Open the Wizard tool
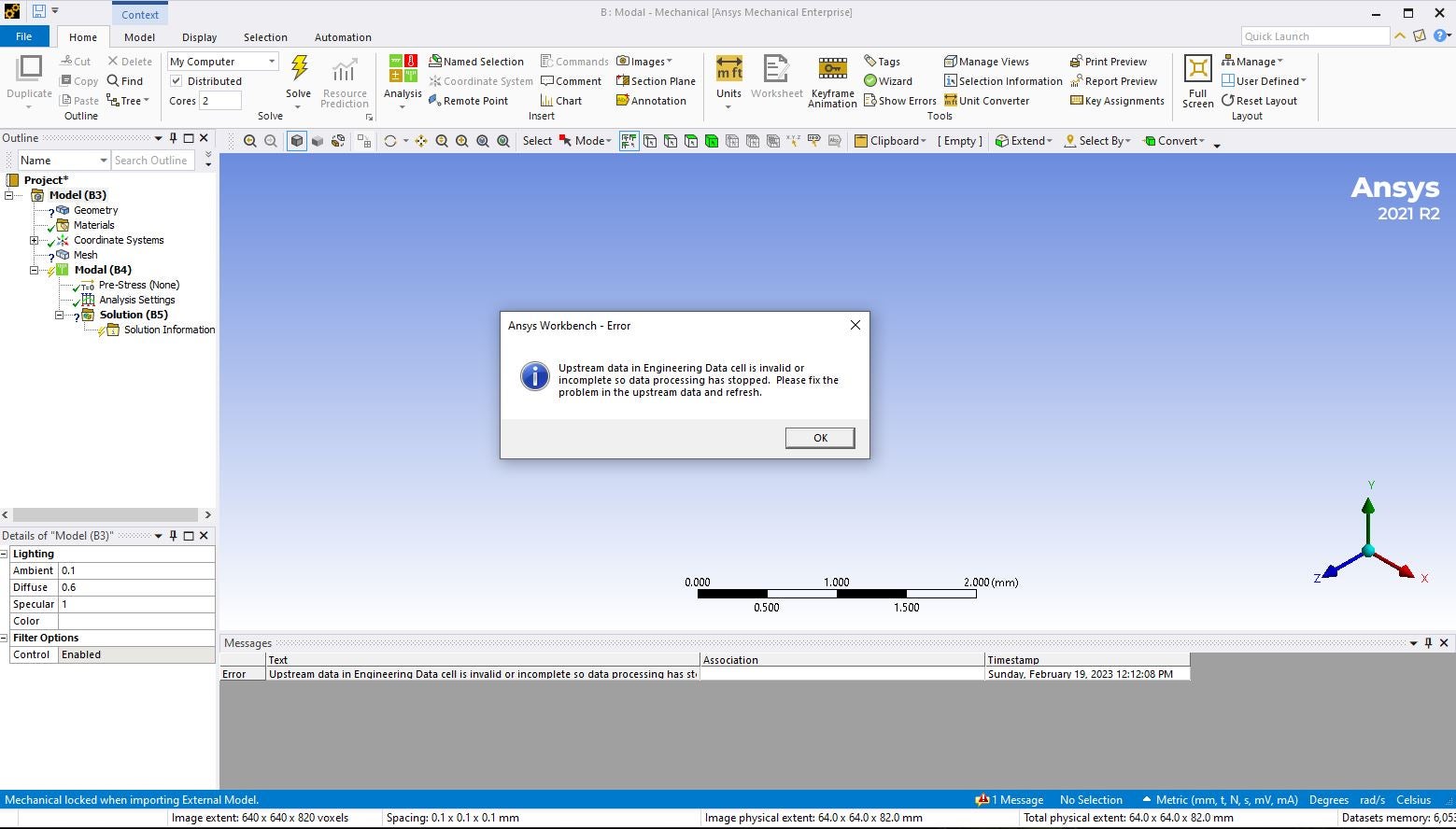This screenshot has height=829, width=1456. (x=887, y=81)
